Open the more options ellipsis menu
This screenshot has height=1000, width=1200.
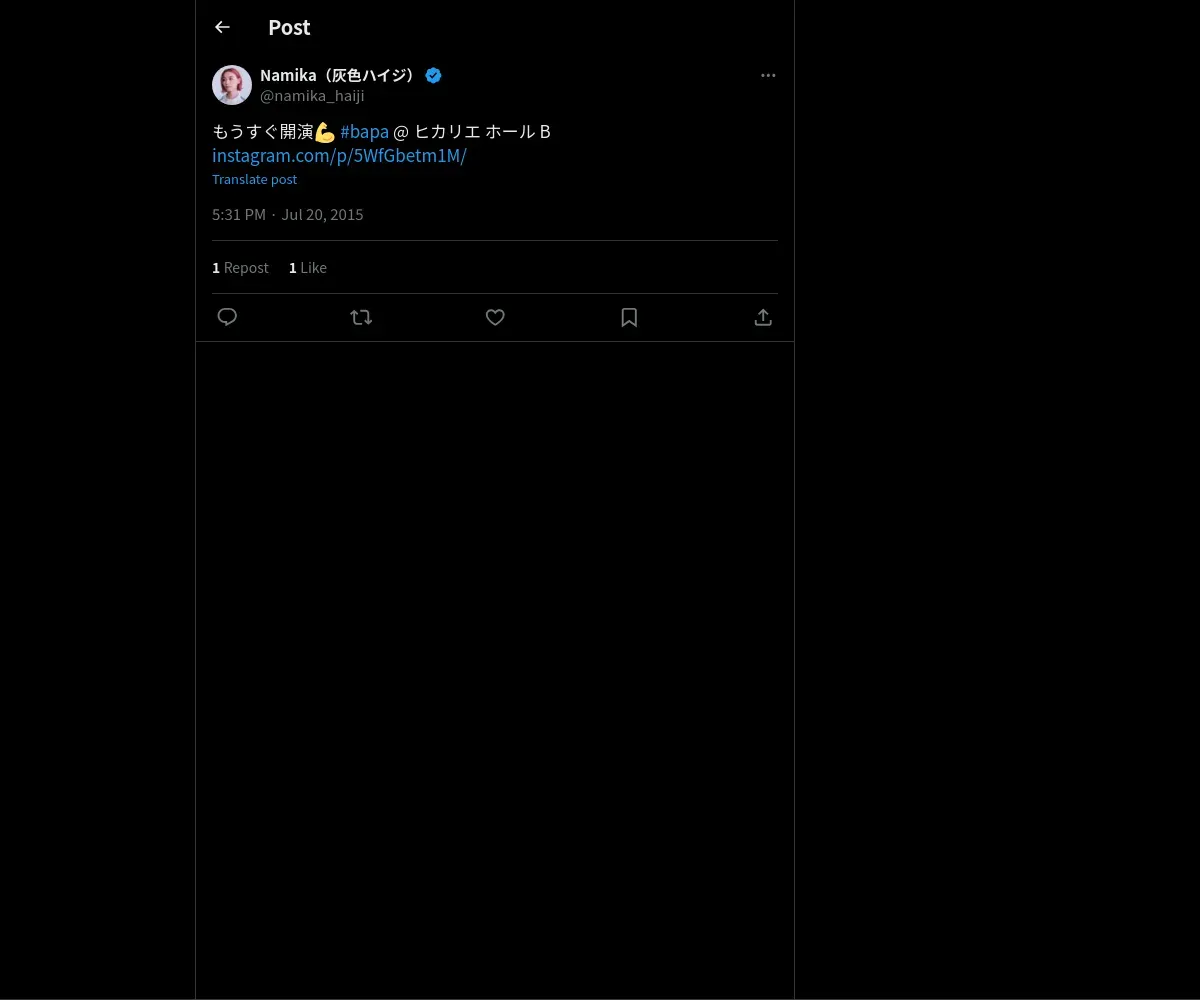768,76
